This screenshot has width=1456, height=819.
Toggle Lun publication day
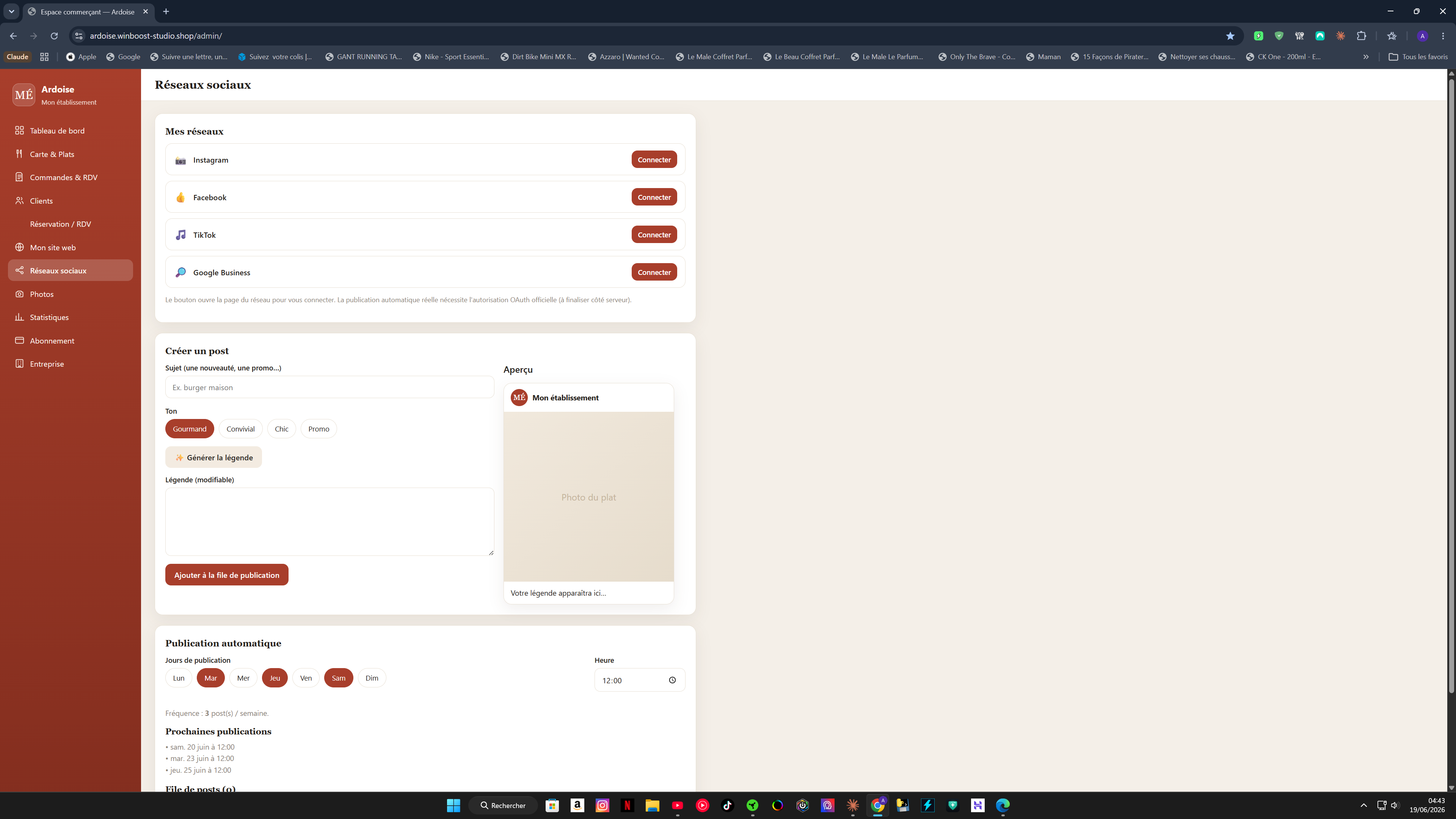pyautogui.click(x=179, y=678)
